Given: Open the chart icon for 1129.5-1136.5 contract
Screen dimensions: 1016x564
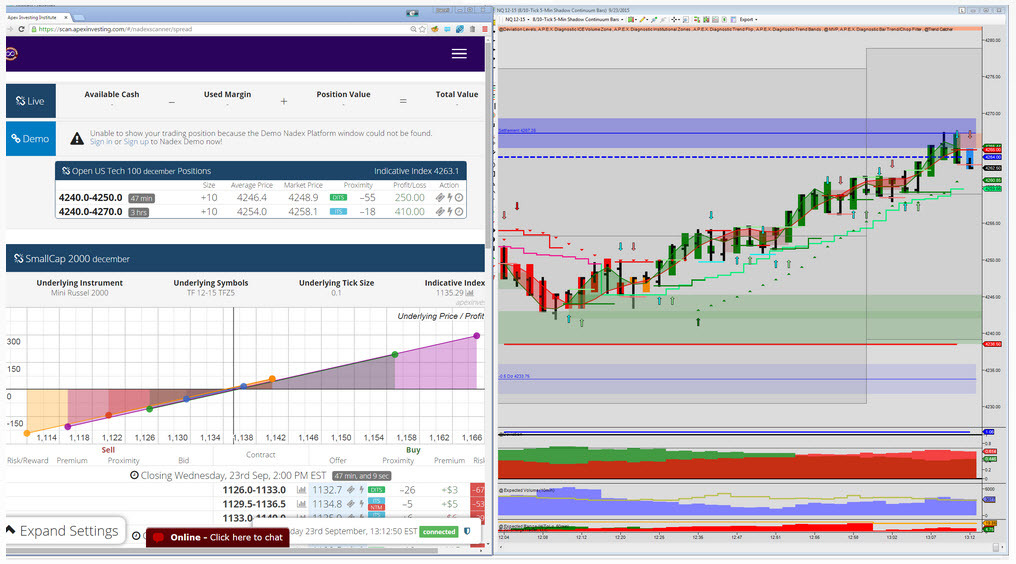Looking at the screenshot, I should [x=301, y=504].
